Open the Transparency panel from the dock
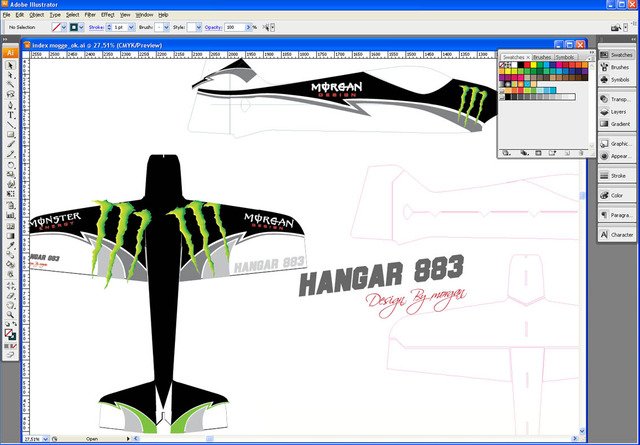 [617, 99]
